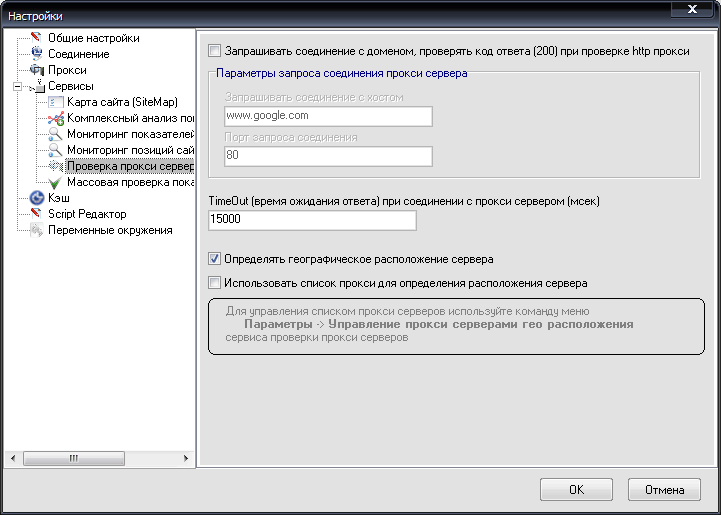
Task: Click the Прокси tree icon
Action: (37, 70)
